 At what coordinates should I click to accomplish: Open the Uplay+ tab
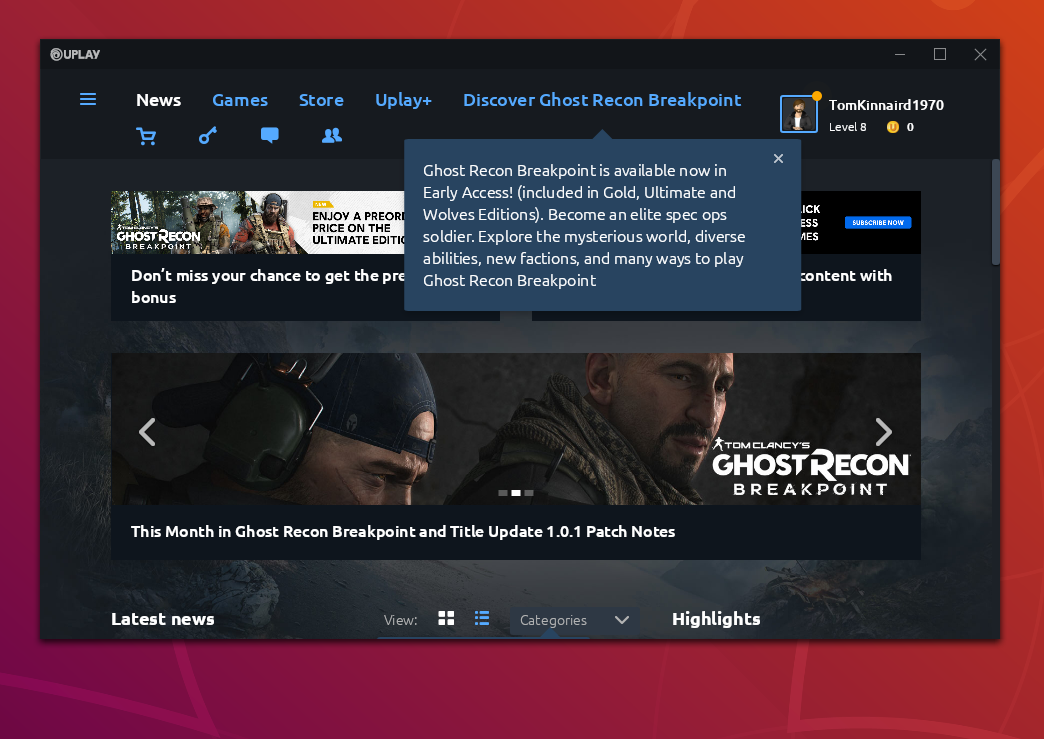pos(403,100)
